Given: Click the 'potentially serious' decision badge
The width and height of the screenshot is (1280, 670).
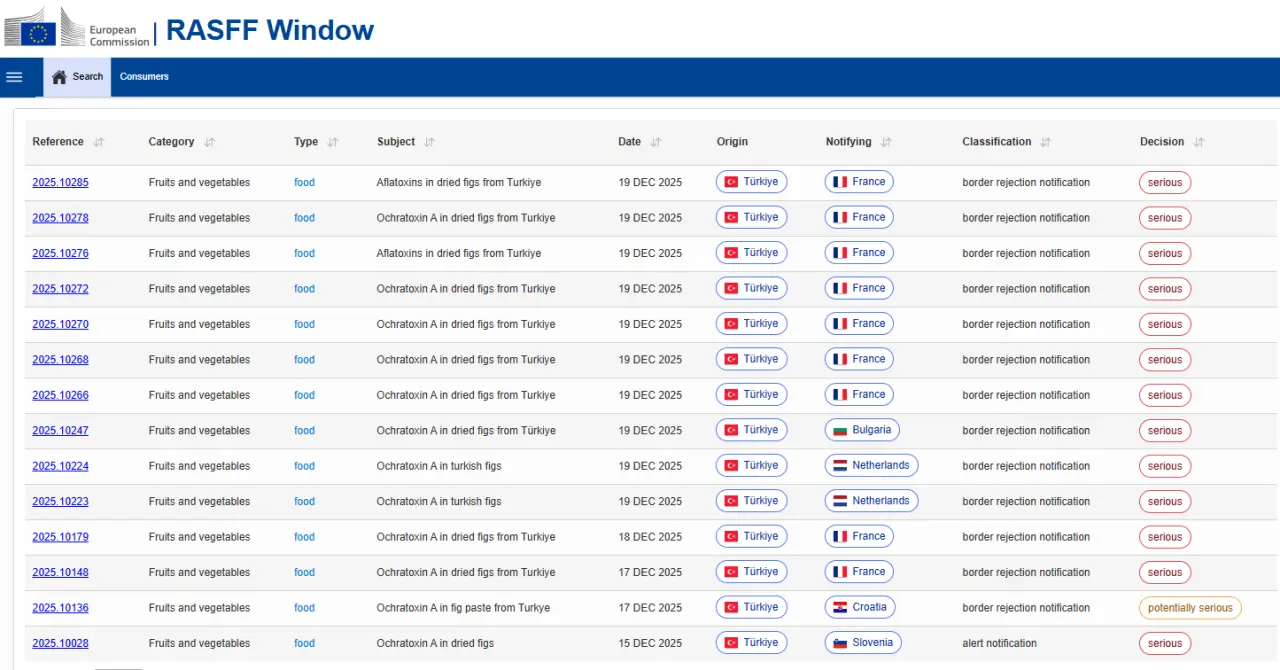Looking at the screenshot, I should (x=1190, y=608).
